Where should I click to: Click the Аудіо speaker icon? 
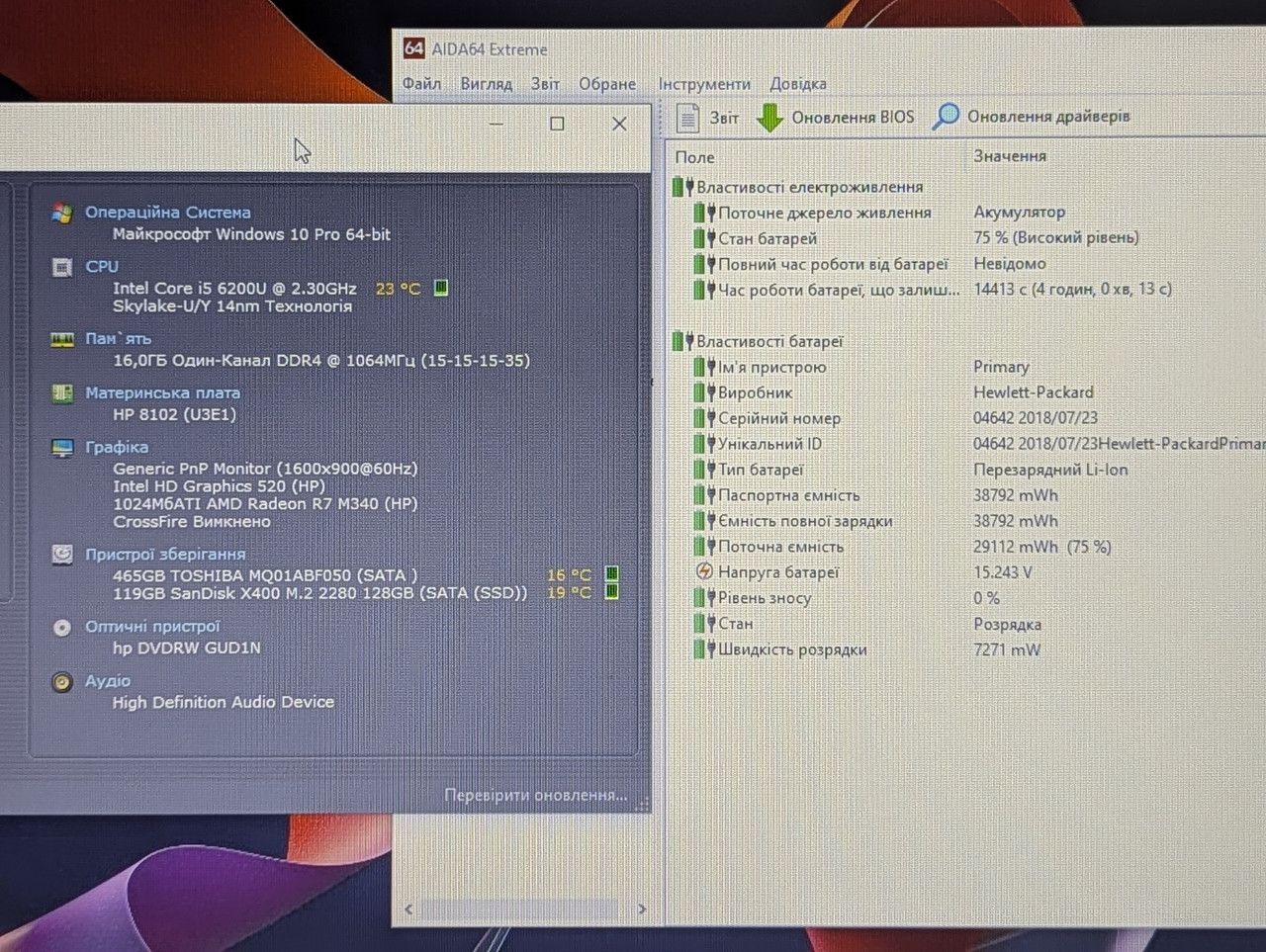[x=62, y=682]
